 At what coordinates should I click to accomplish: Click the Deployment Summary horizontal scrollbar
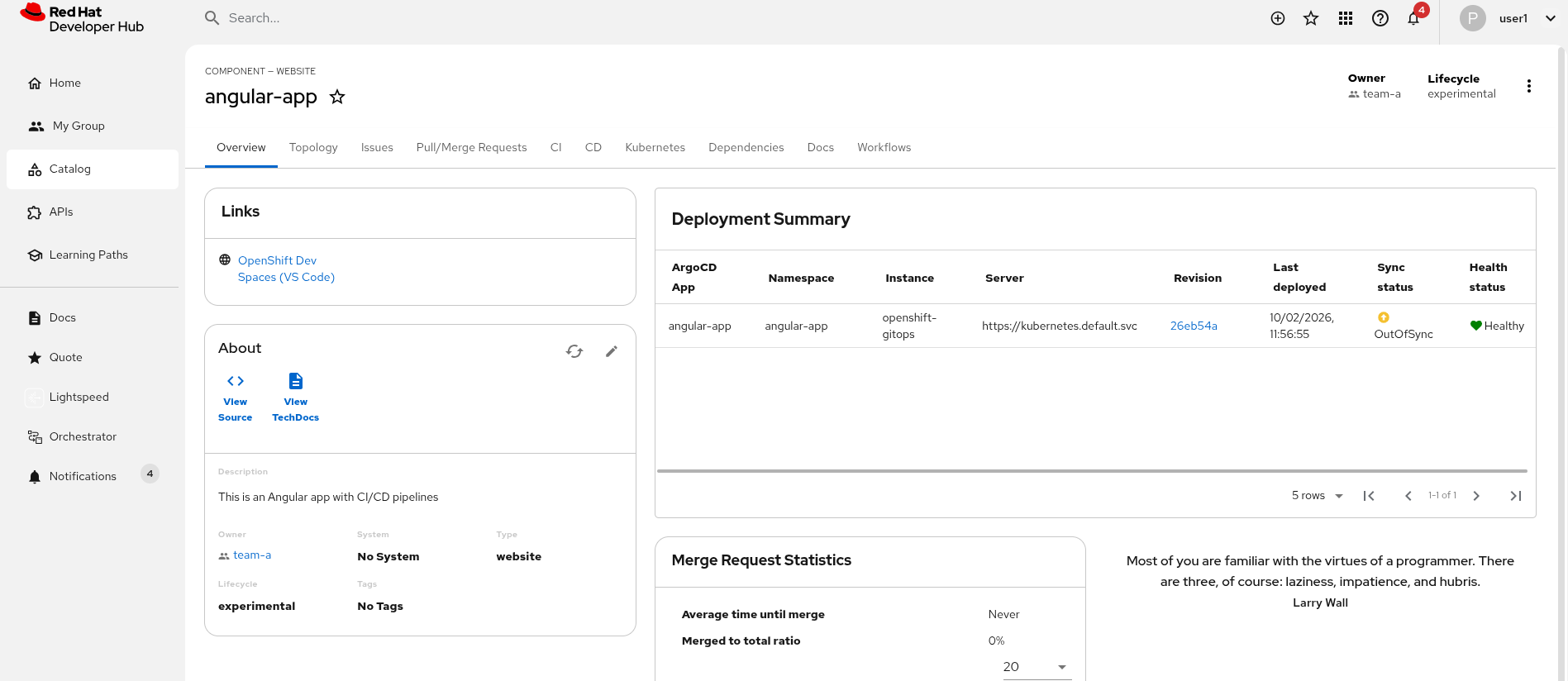point(1092,471)
